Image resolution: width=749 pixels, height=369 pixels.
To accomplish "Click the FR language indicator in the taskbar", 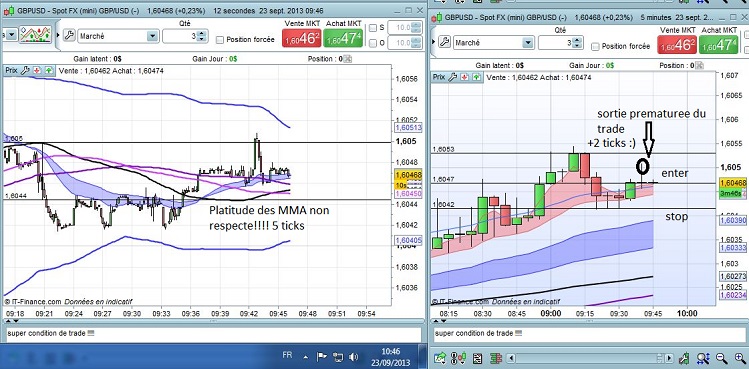I will 288,355.
